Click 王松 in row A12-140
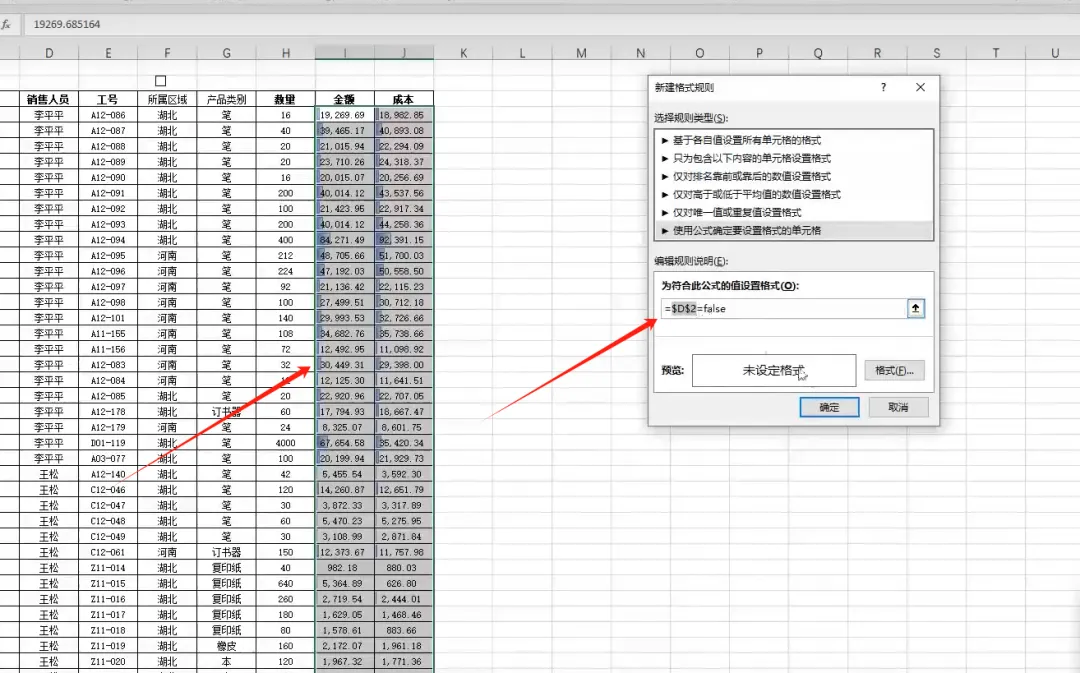Image resolution: width=1080 pixels, height=673 pixels. pos(49,474)
